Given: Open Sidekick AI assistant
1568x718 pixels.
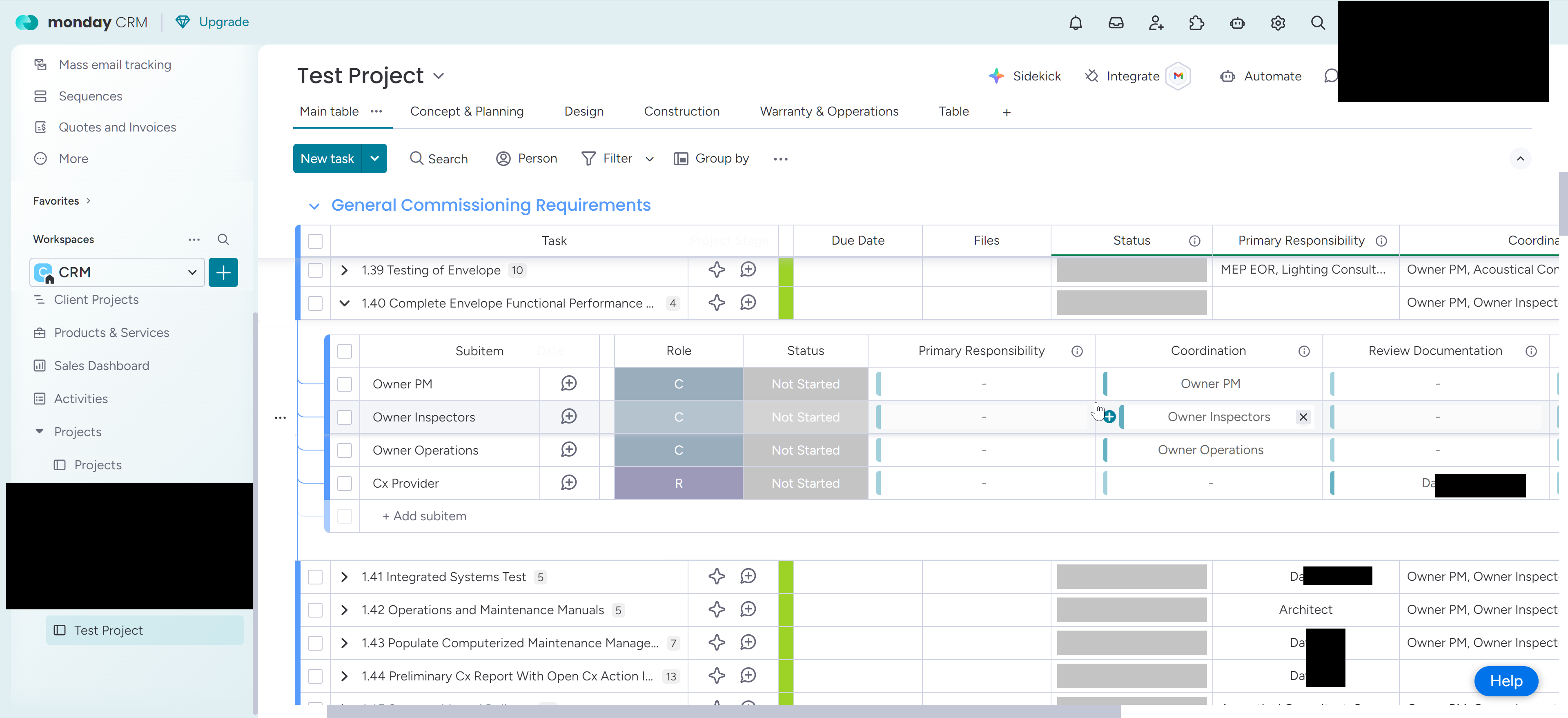Looking at the screenshot, I should [x=1025, y=76].
